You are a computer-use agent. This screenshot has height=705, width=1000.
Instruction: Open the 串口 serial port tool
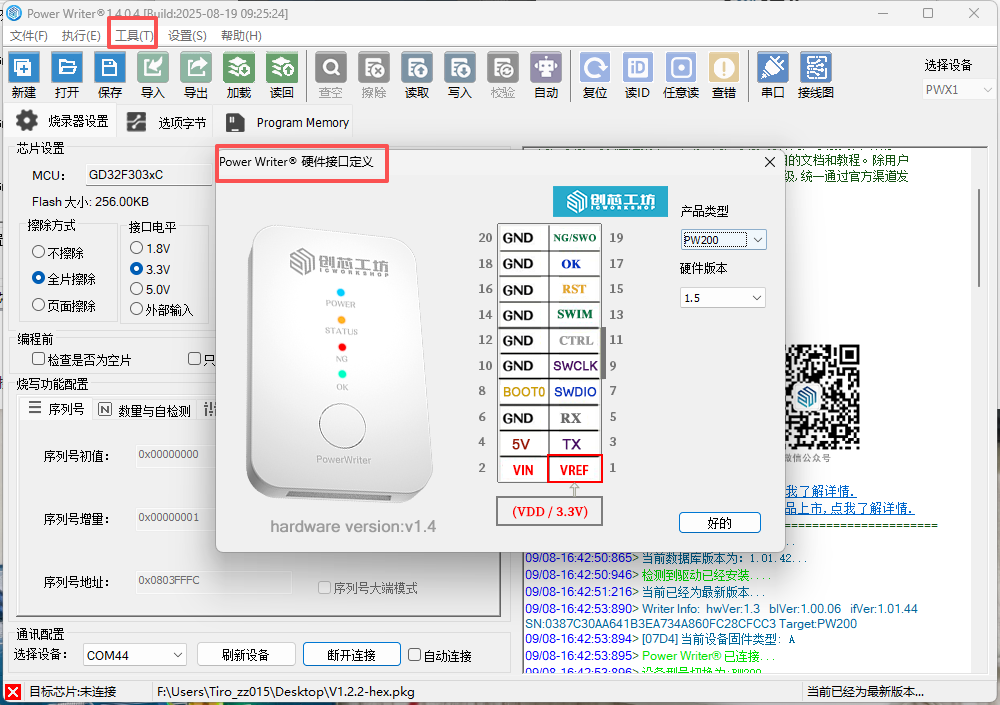pos(772,68)
